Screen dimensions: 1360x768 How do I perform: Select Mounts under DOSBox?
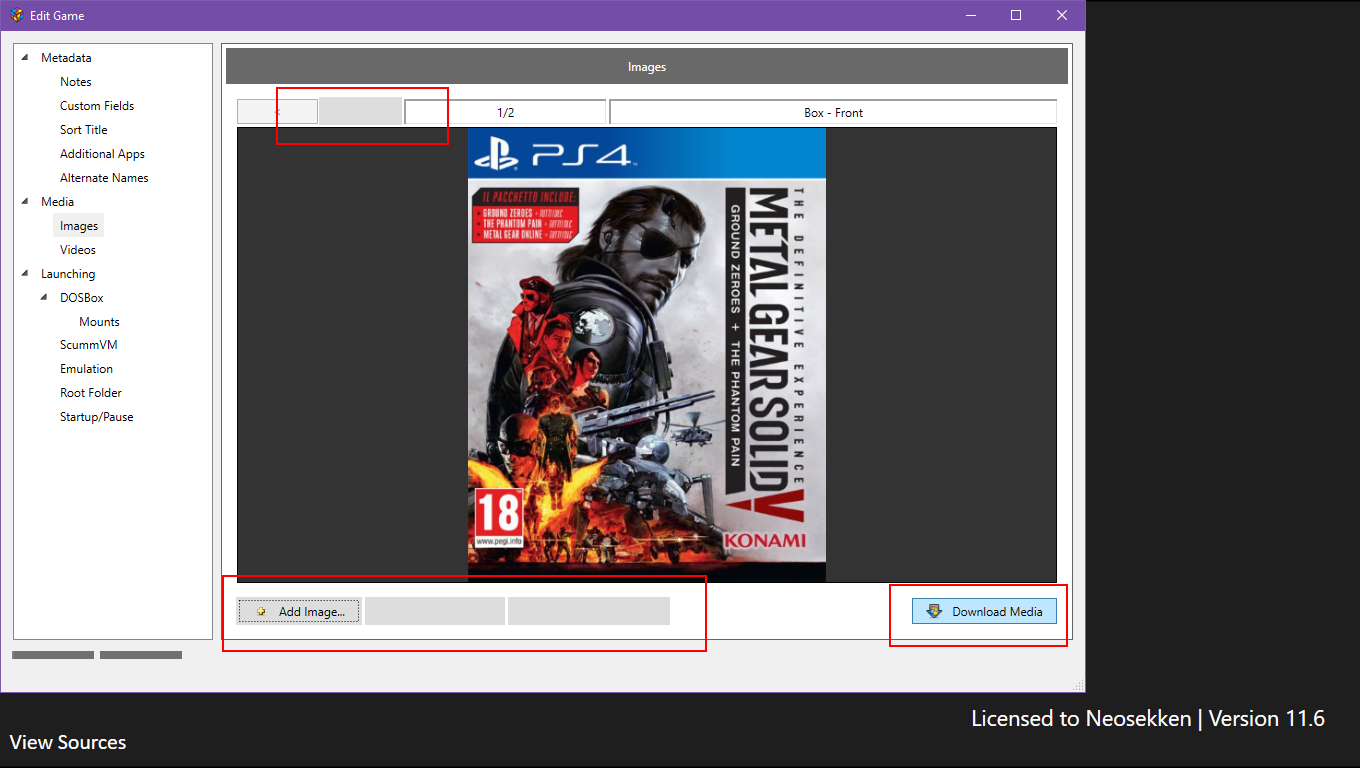tap(99, 322)
